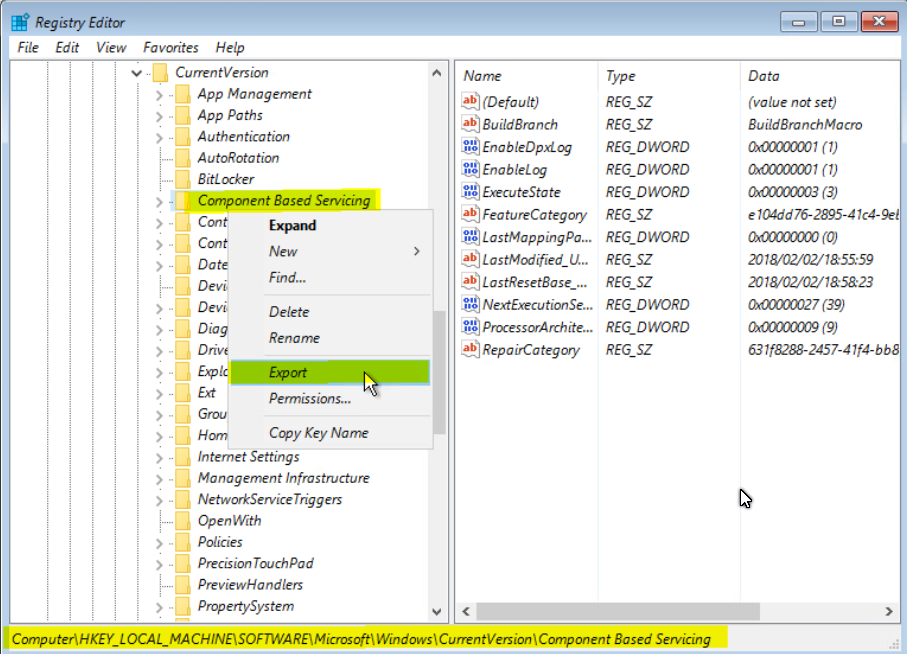Open the Edit menu

(x=67, y=47)
